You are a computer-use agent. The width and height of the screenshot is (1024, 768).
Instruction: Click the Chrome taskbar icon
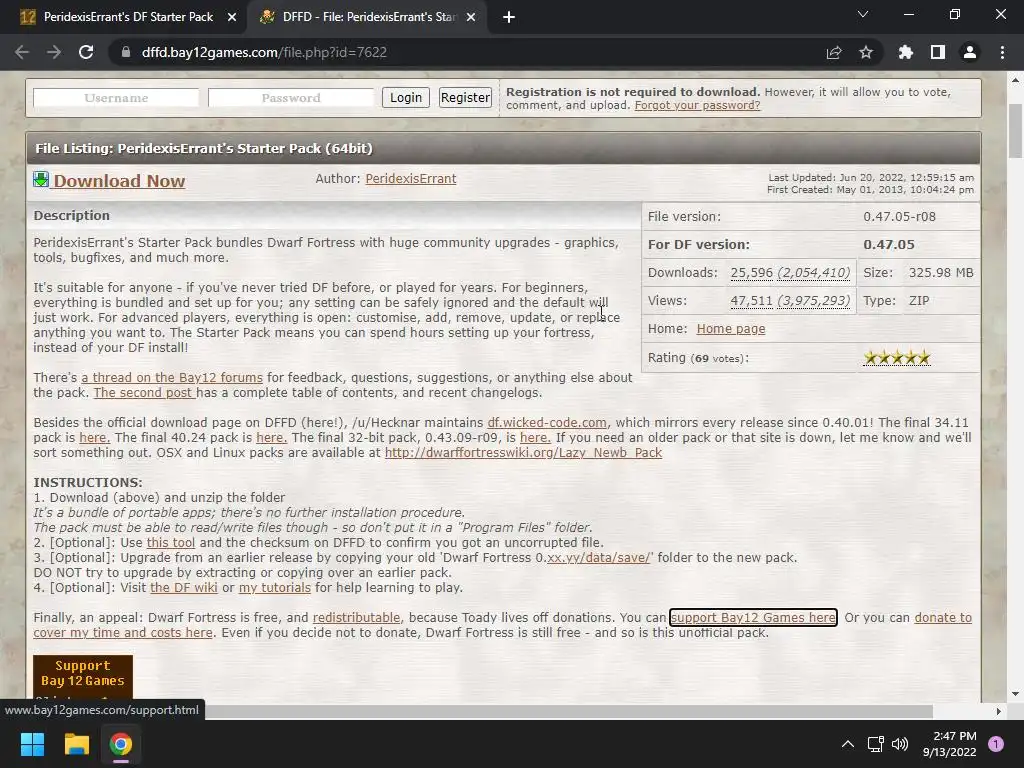(x=121, y=744)
